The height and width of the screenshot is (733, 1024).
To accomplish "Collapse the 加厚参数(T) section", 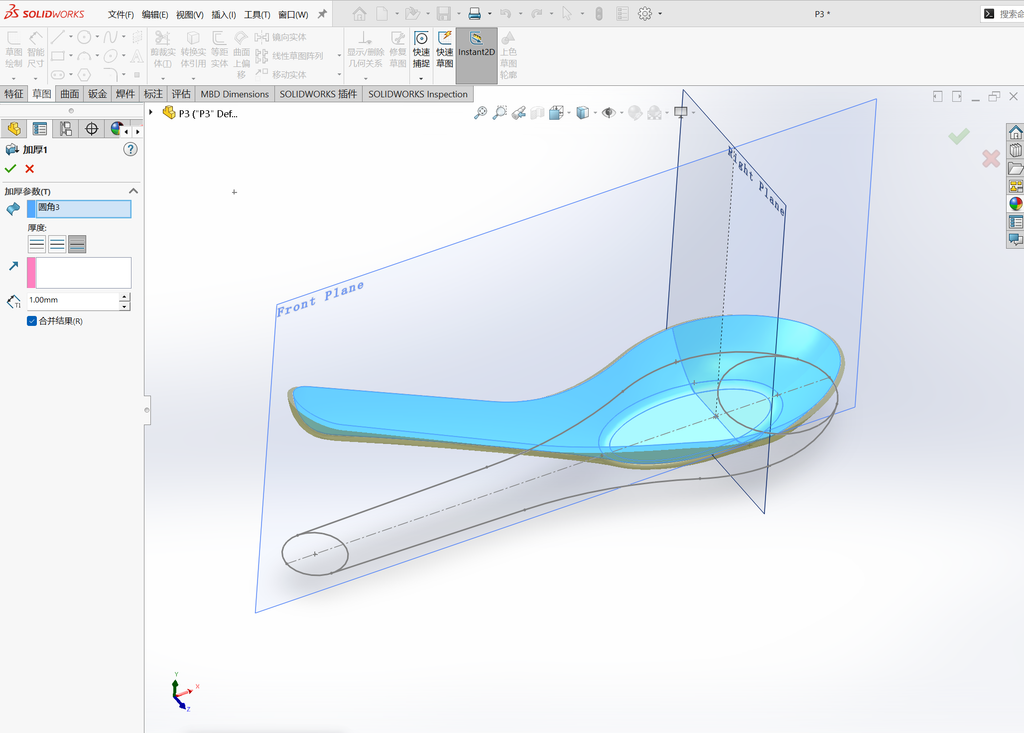I will click(x=133, y=191).
